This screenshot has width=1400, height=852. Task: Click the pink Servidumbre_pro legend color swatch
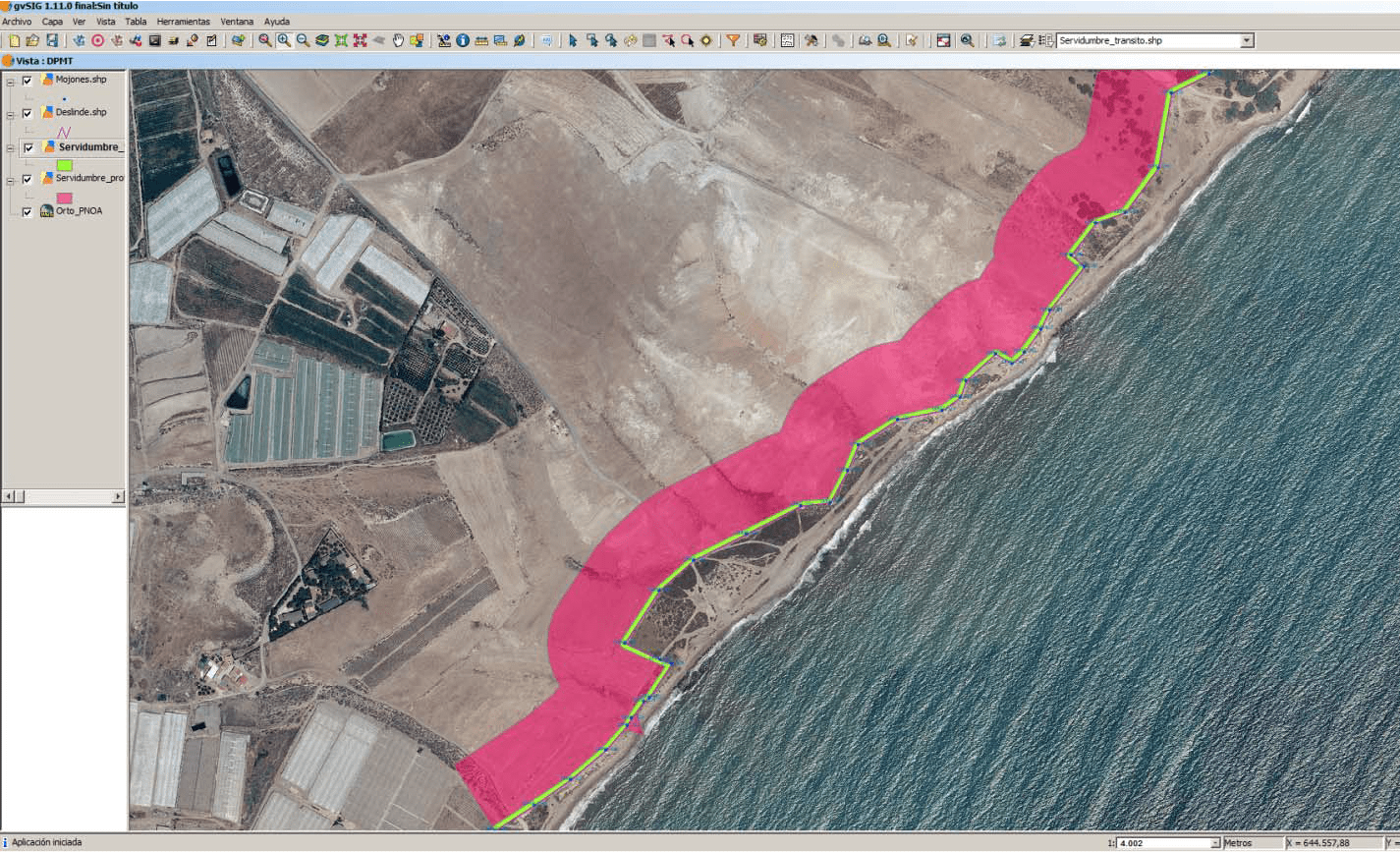64,198
